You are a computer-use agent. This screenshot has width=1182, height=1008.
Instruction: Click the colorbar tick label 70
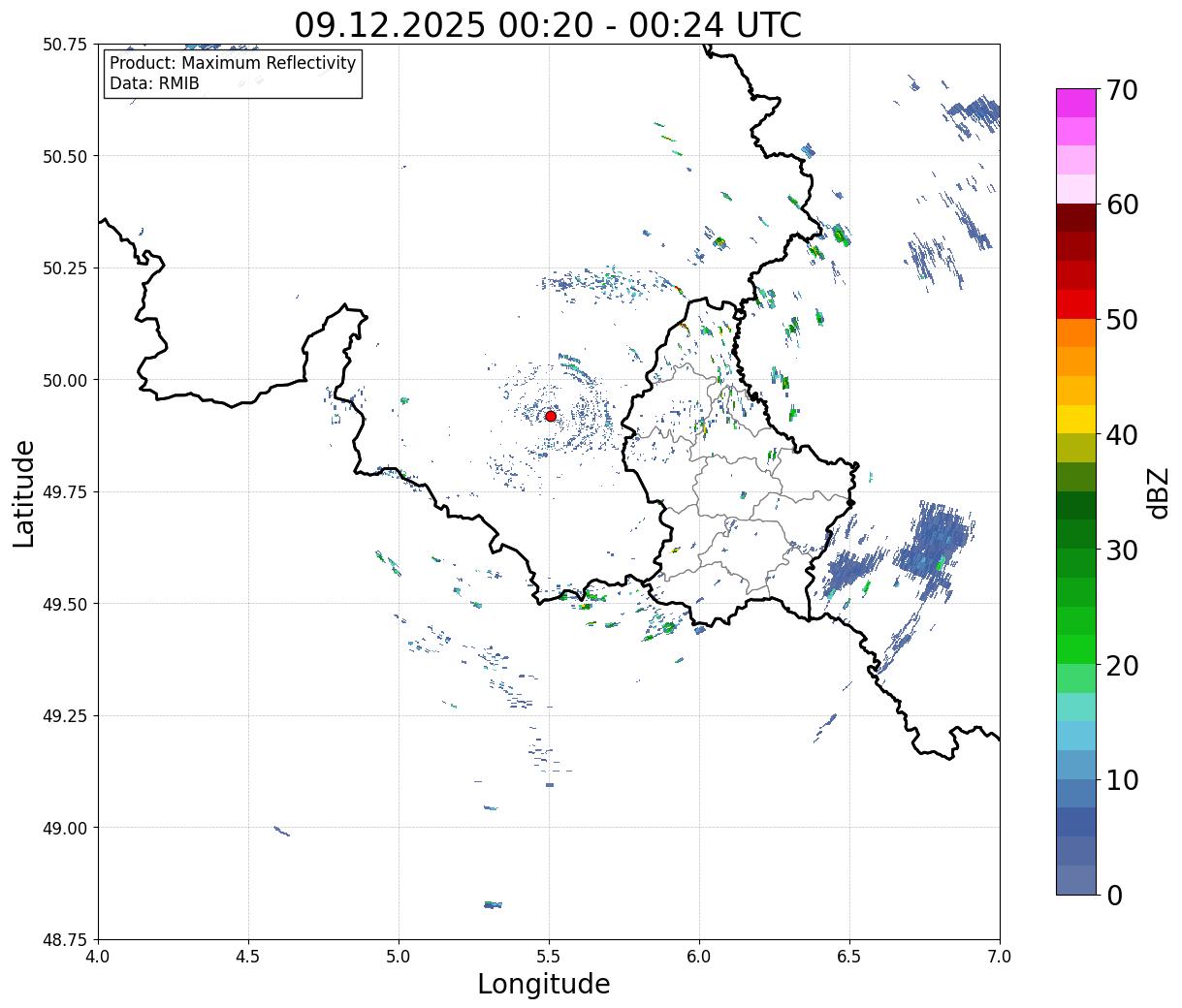(1122, 90)
